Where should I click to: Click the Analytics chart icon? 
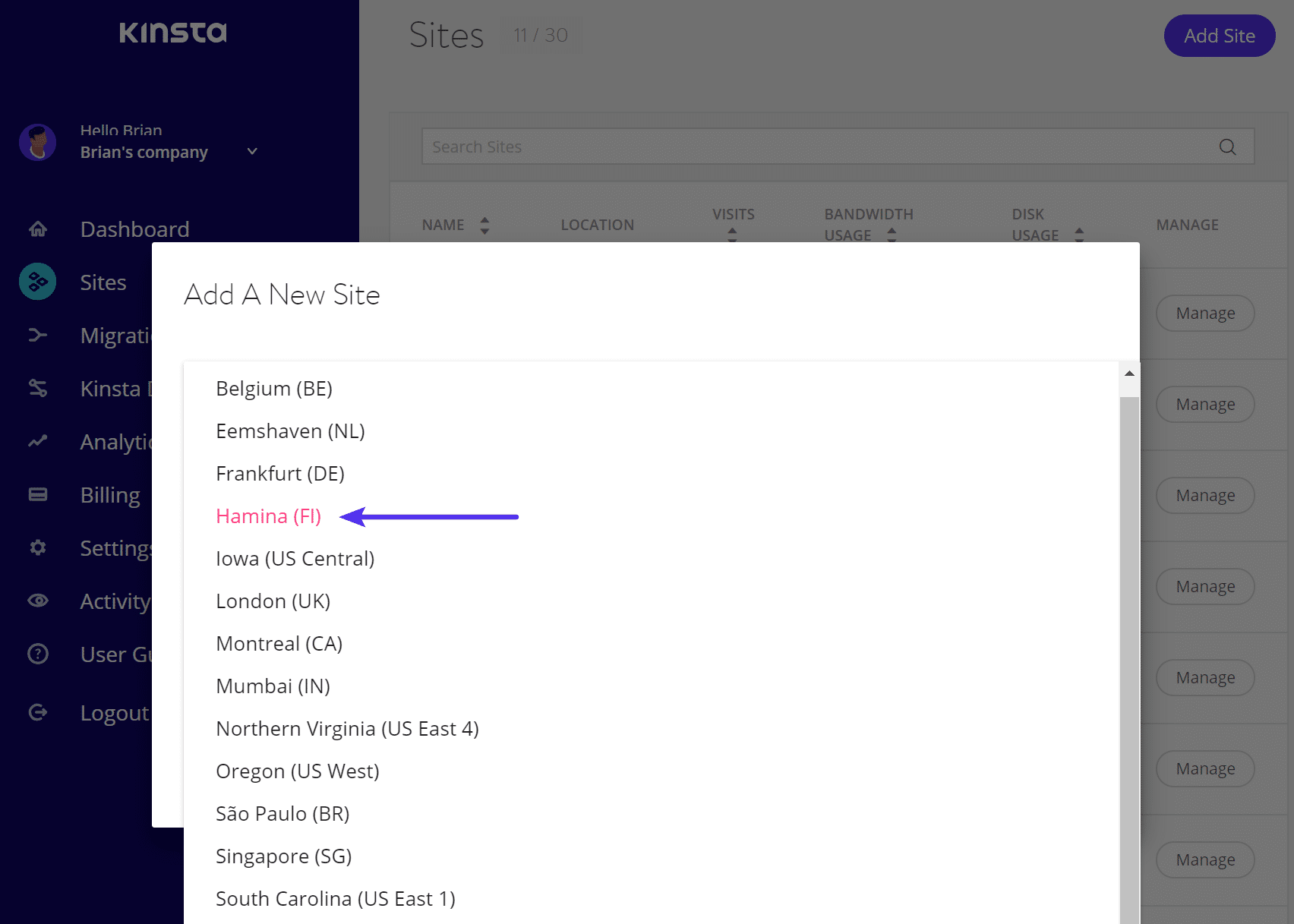click(x=38, y=441)
